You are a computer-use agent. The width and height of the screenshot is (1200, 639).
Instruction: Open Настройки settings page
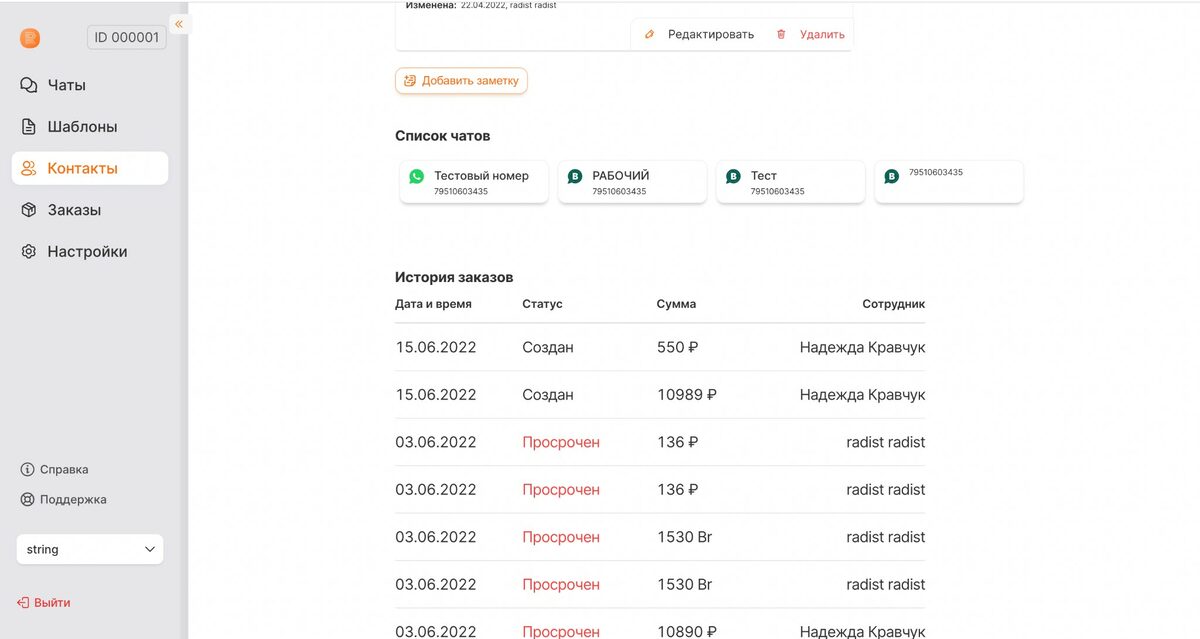87,252
